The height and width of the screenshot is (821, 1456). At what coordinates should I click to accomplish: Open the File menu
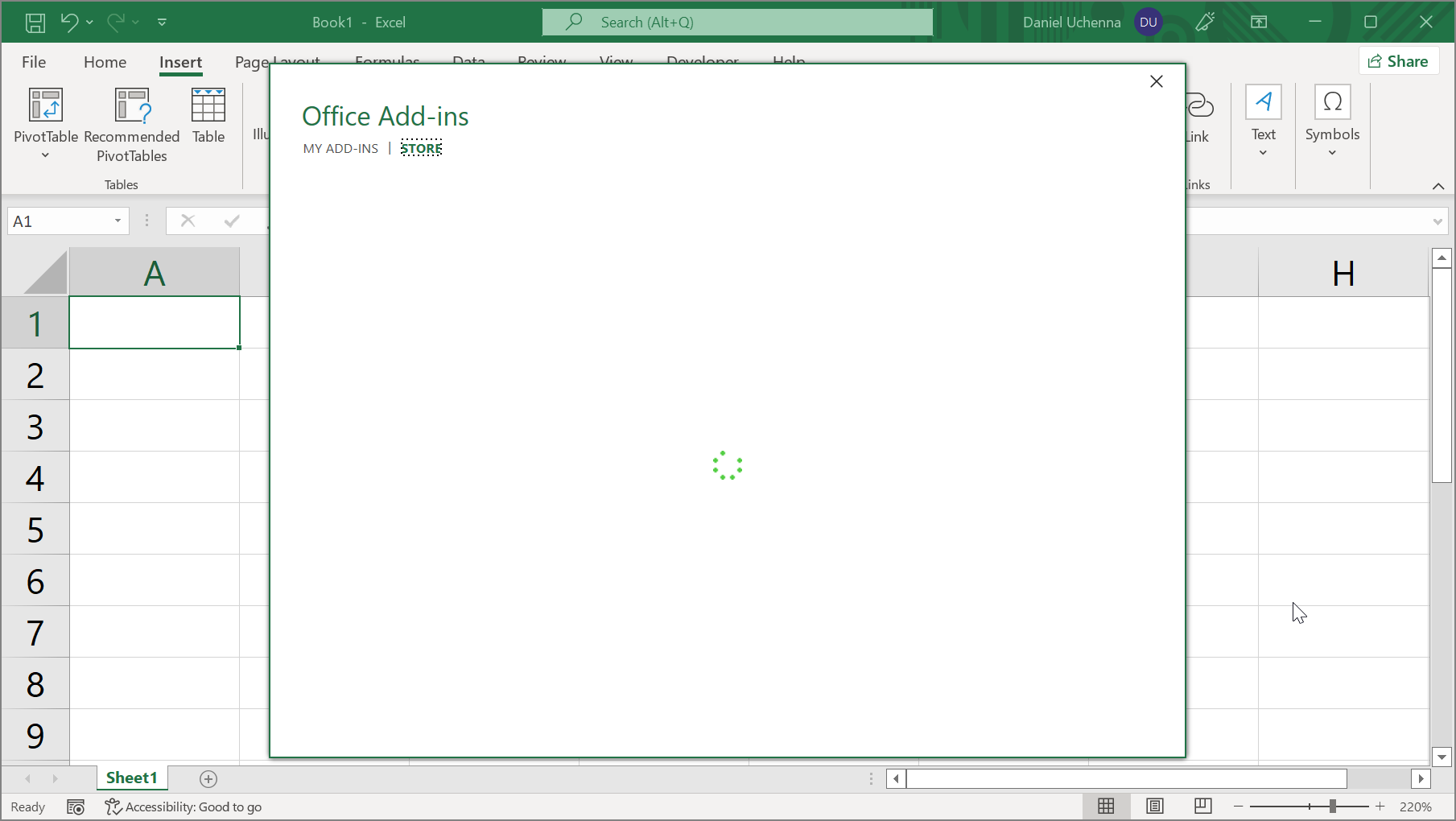[x=34, y=62]
